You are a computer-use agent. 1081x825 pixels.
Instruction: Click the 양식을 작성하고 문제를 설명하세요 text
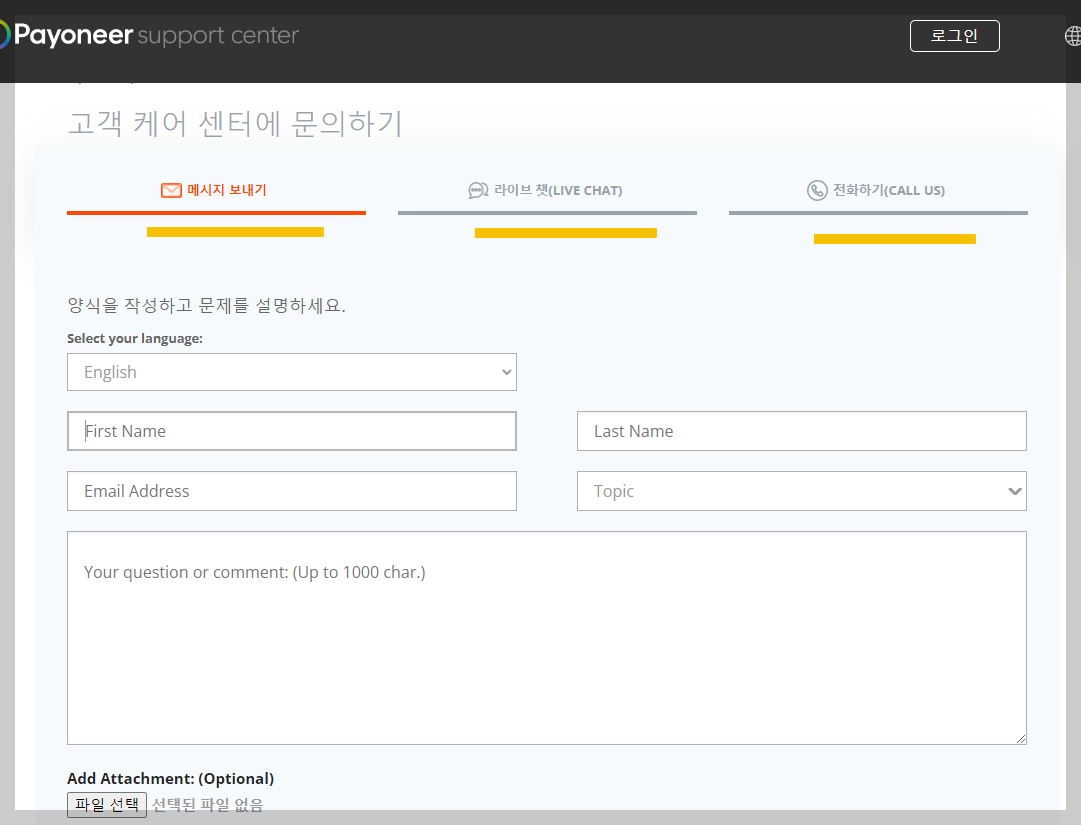click(x=206, y=305)
